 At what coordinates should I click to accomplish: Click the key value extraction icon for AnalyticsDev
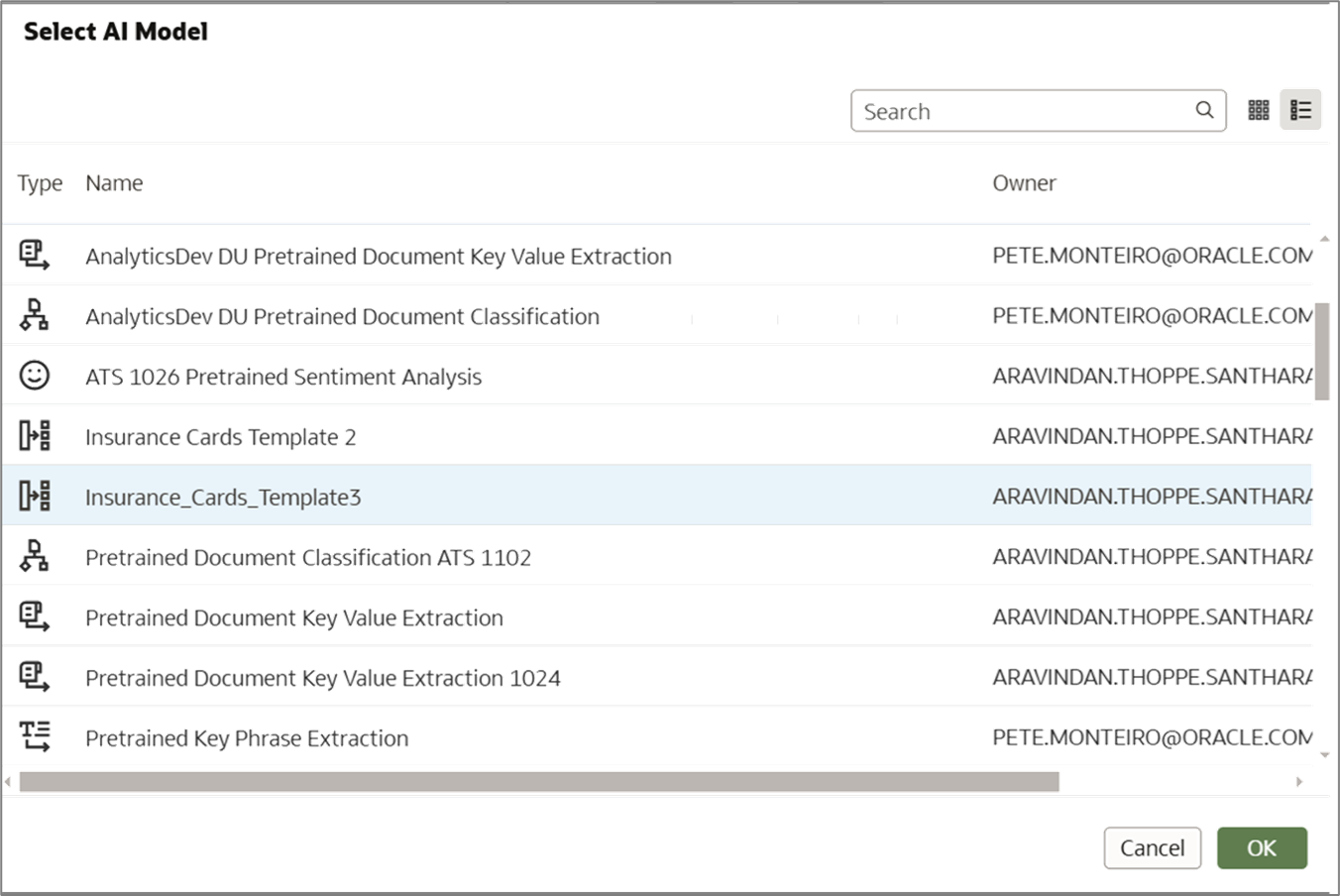click(34, 256)
